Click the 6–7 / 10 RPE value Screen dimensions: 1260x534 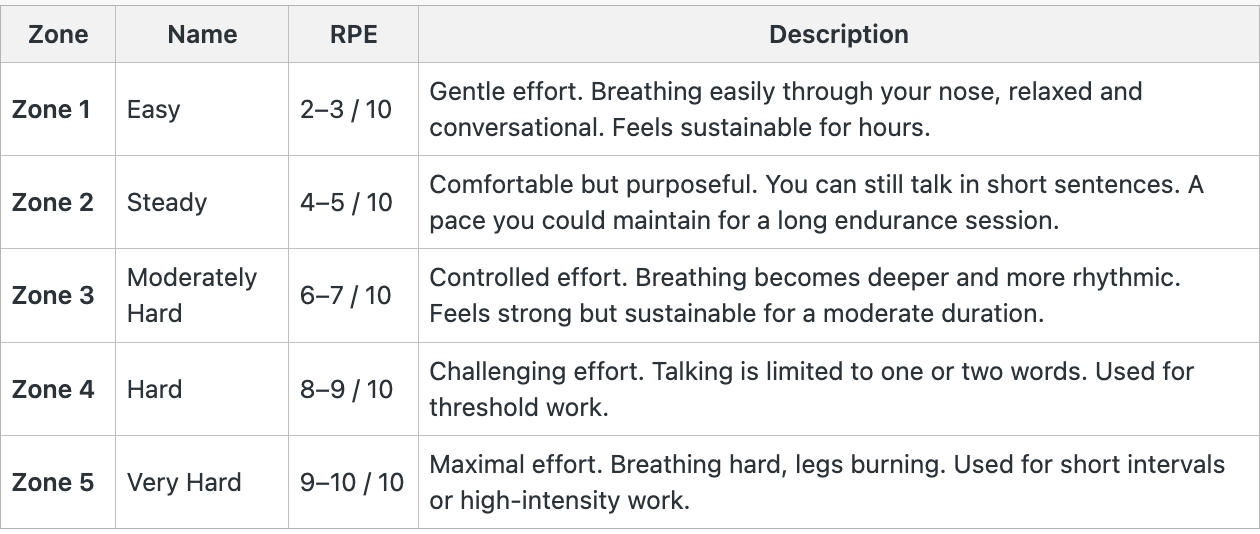[x=346, y=296]
